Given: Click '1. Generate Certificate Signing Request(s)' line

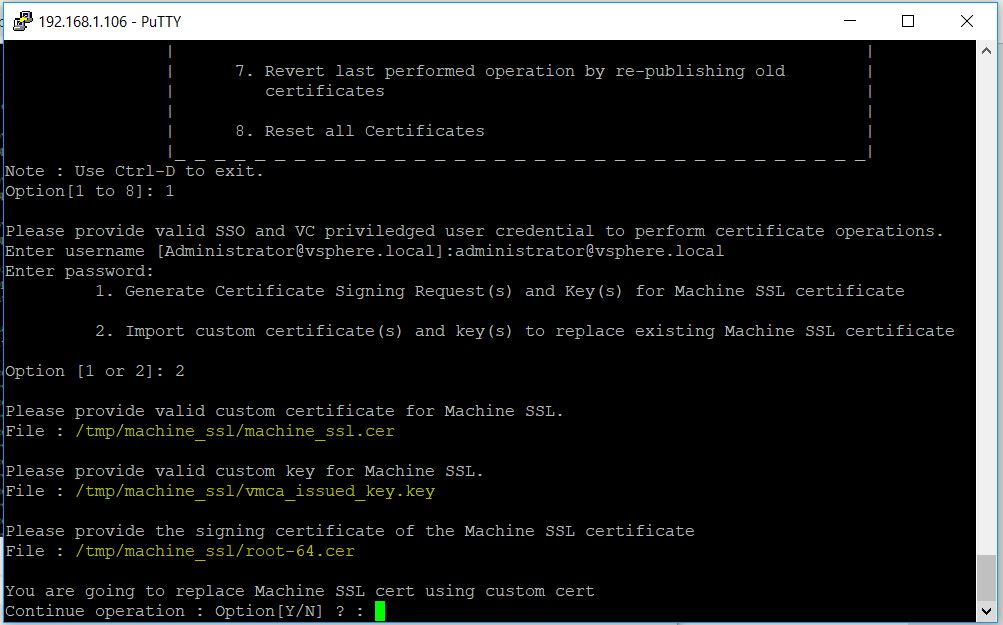Looking at the screenshot, I should pos(500,291).
